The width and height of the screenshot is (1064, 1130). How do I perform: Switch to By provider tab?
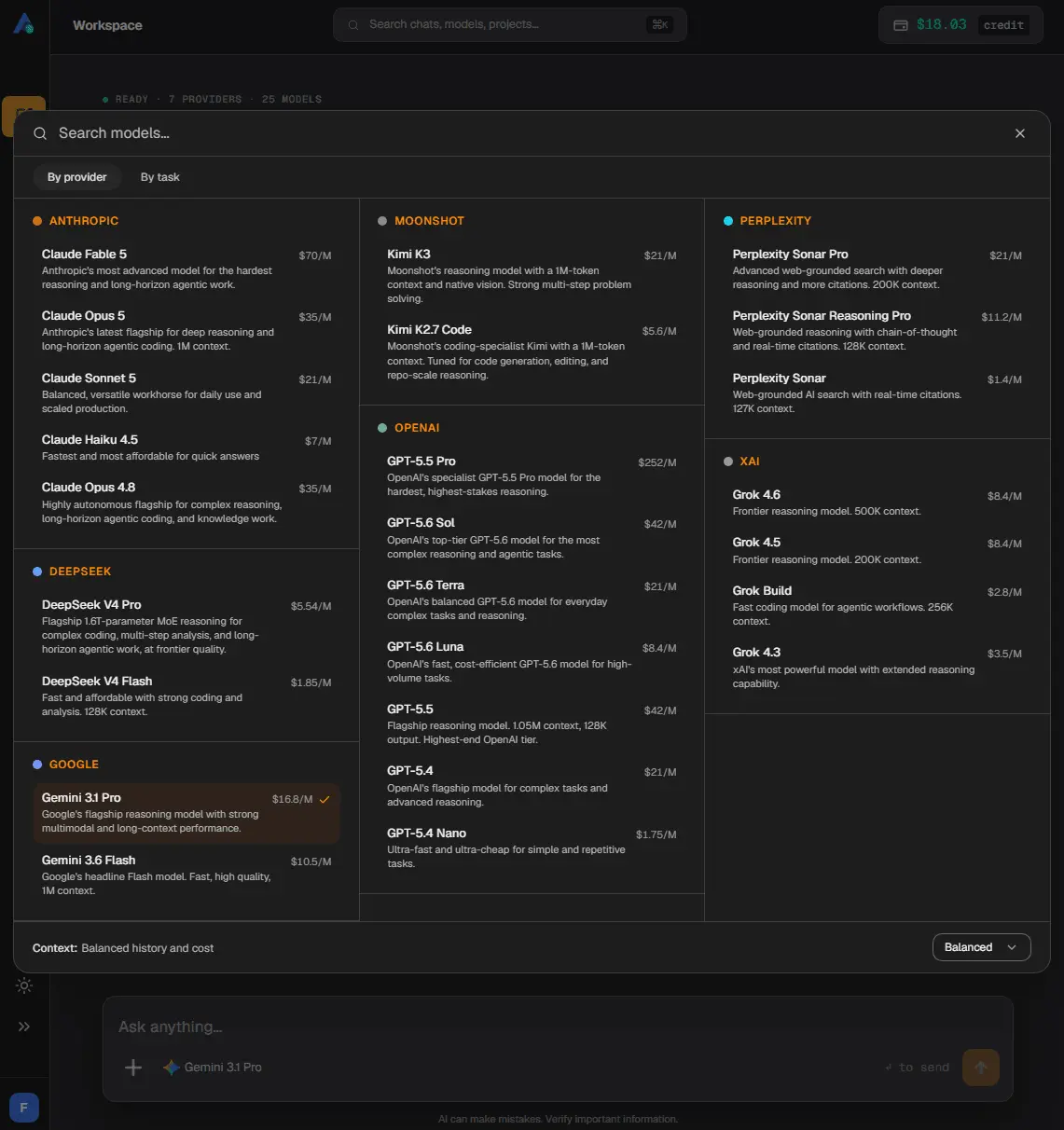77,177
